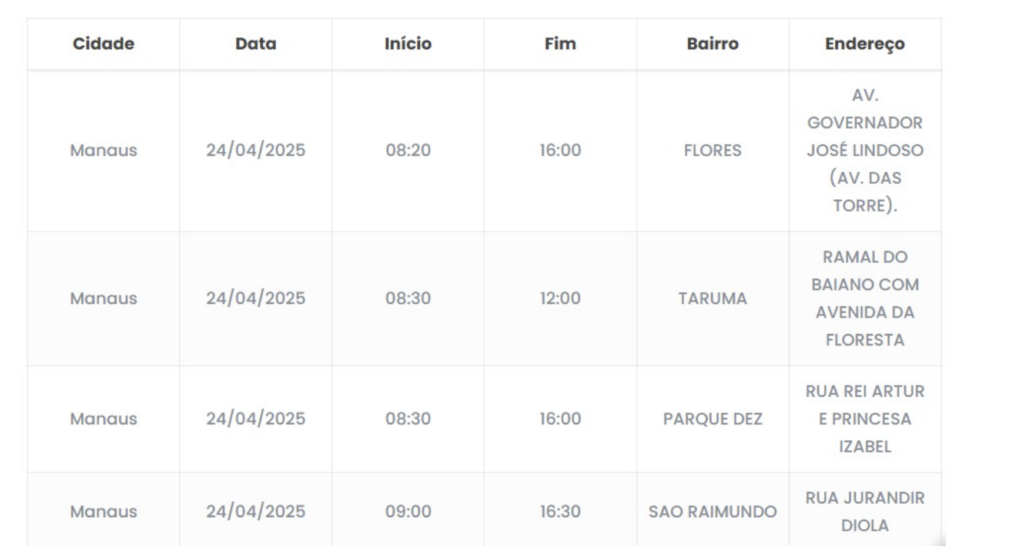Click Manaus in the FLORES row

103,151
